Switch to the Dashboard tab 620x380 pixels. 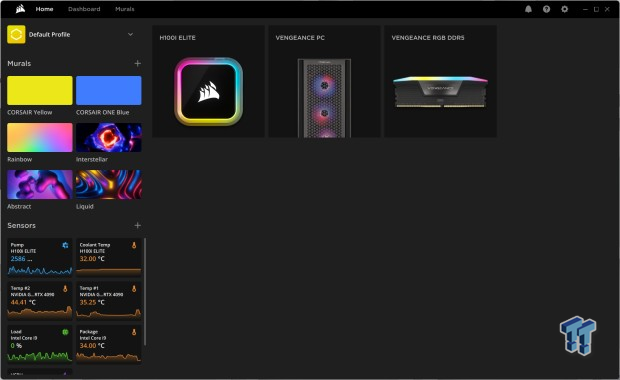84,9
